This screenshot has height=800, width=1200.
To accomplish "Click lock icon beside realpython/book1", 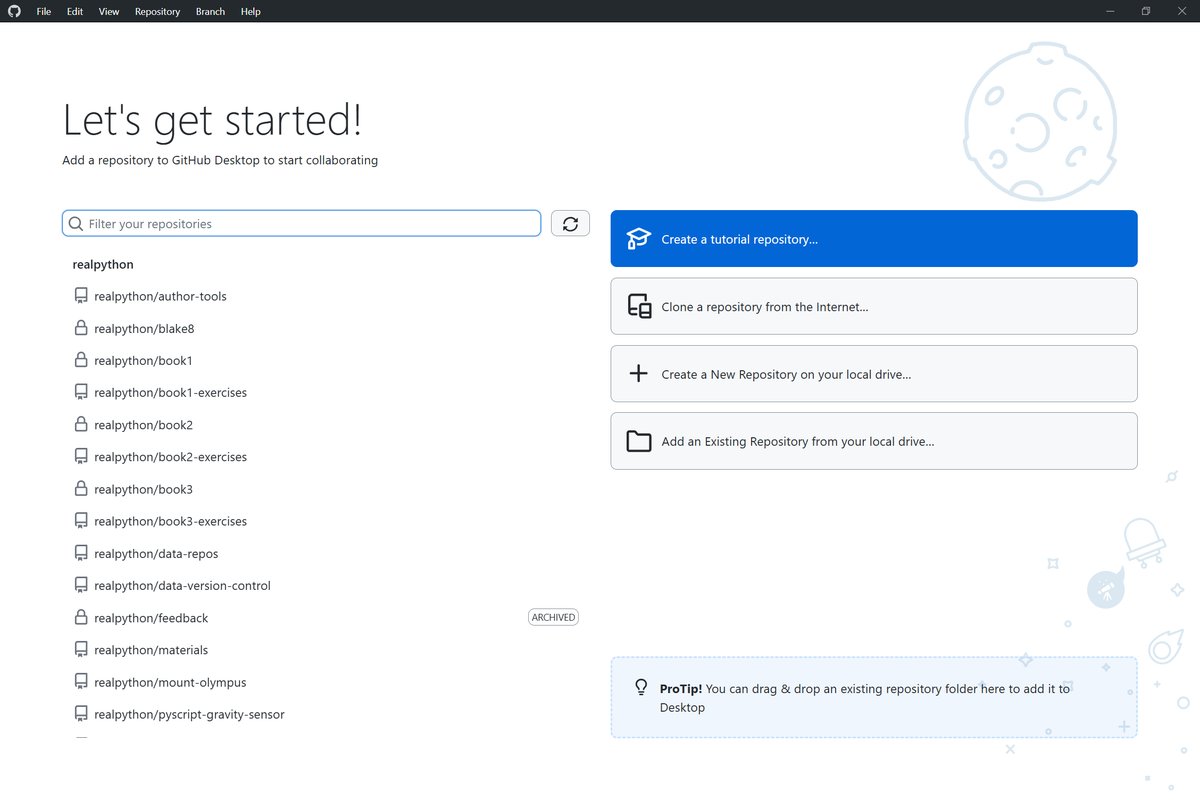I will coord(81,360).
